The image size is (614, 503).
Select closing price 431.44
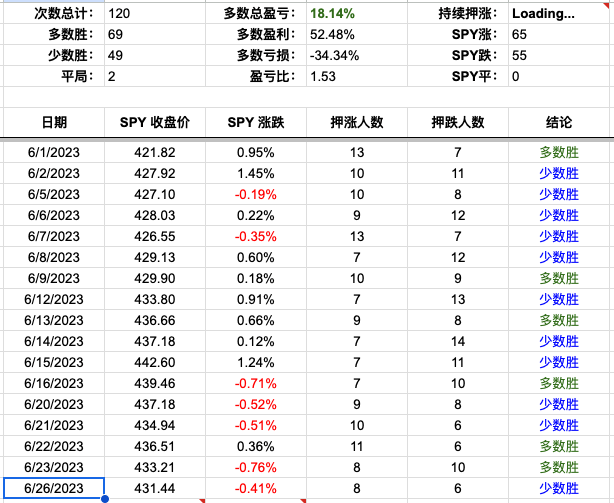point(155,489)
